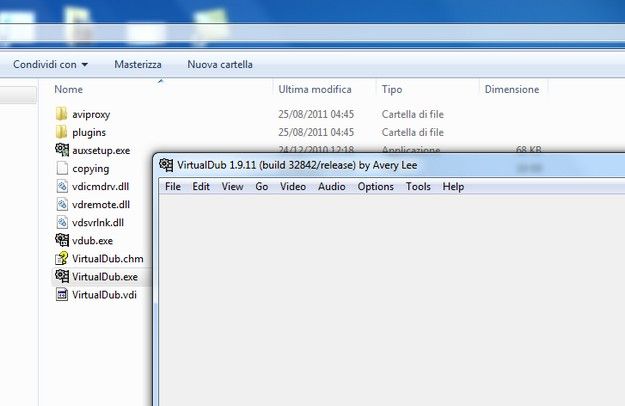
Task: Click the auxsetup.exe gear icon
Action: pos(62,150)
